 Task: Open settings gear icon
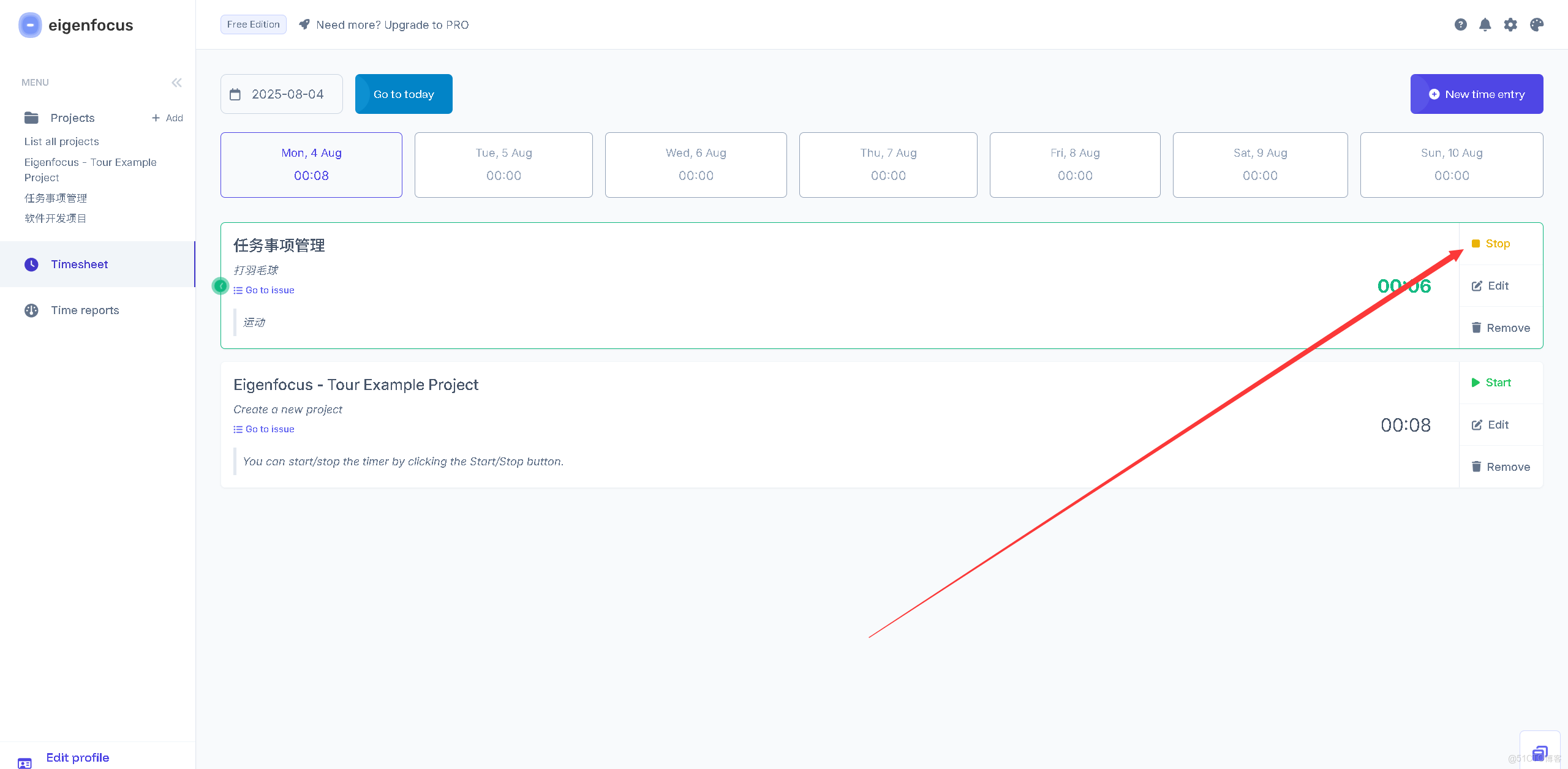(x=1510, y=24)
